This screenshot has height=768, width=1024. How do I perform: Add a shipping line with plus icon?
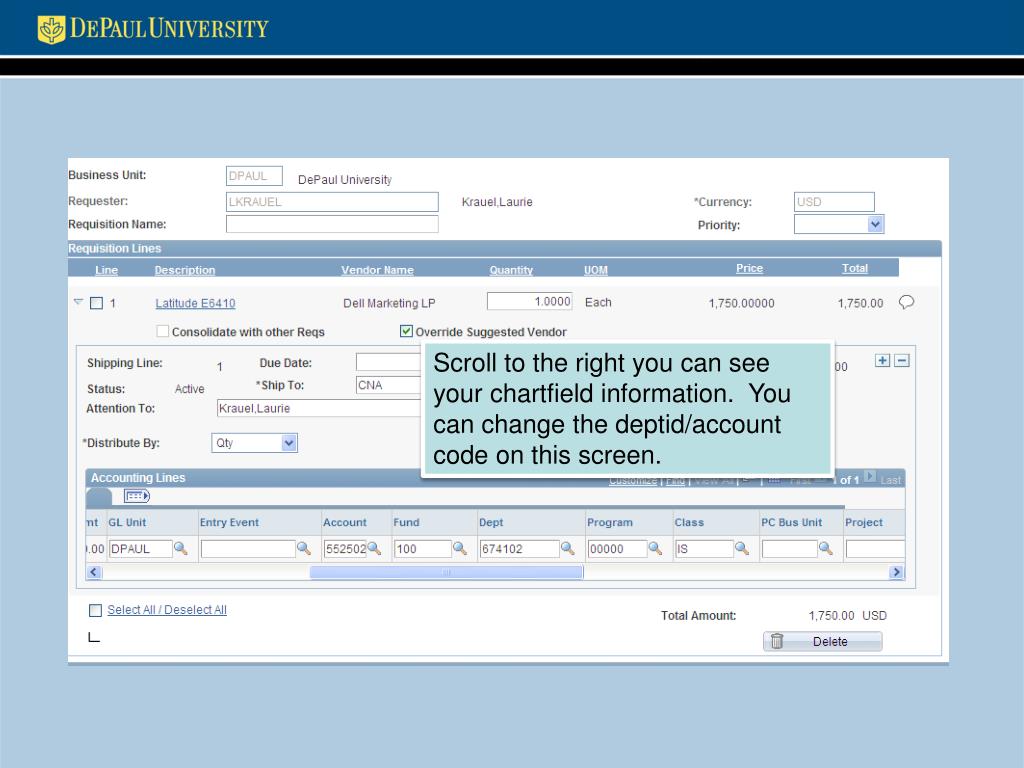tap(882, 360)
